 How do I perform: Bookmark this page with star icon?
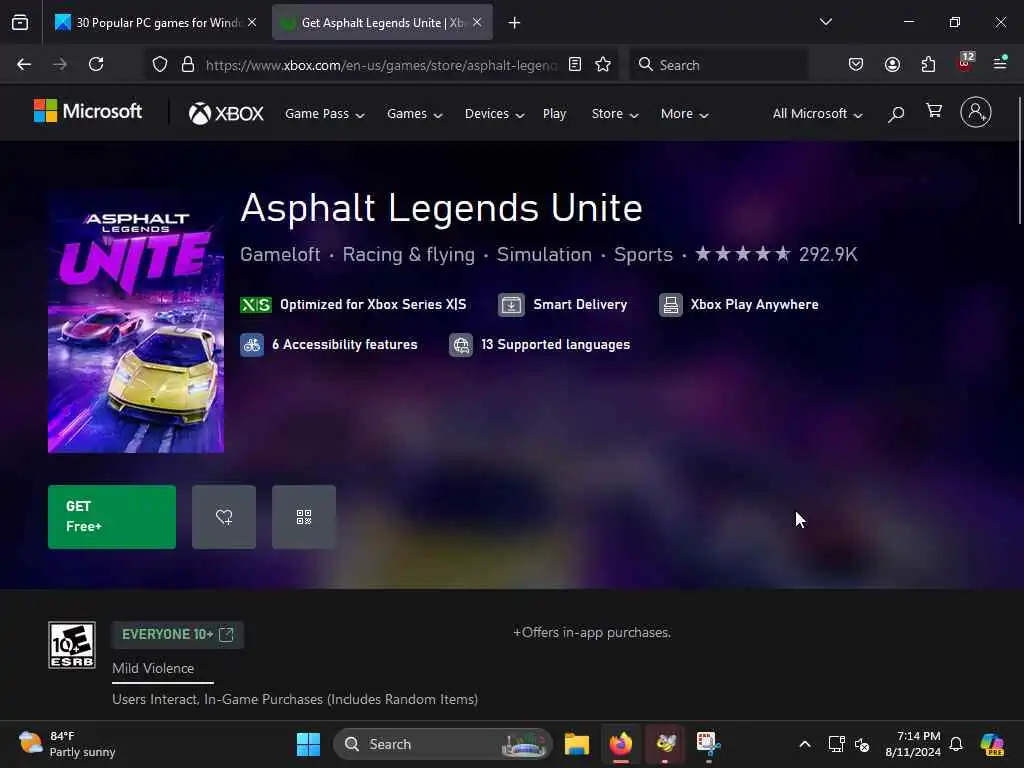click(x=603, y=65)
